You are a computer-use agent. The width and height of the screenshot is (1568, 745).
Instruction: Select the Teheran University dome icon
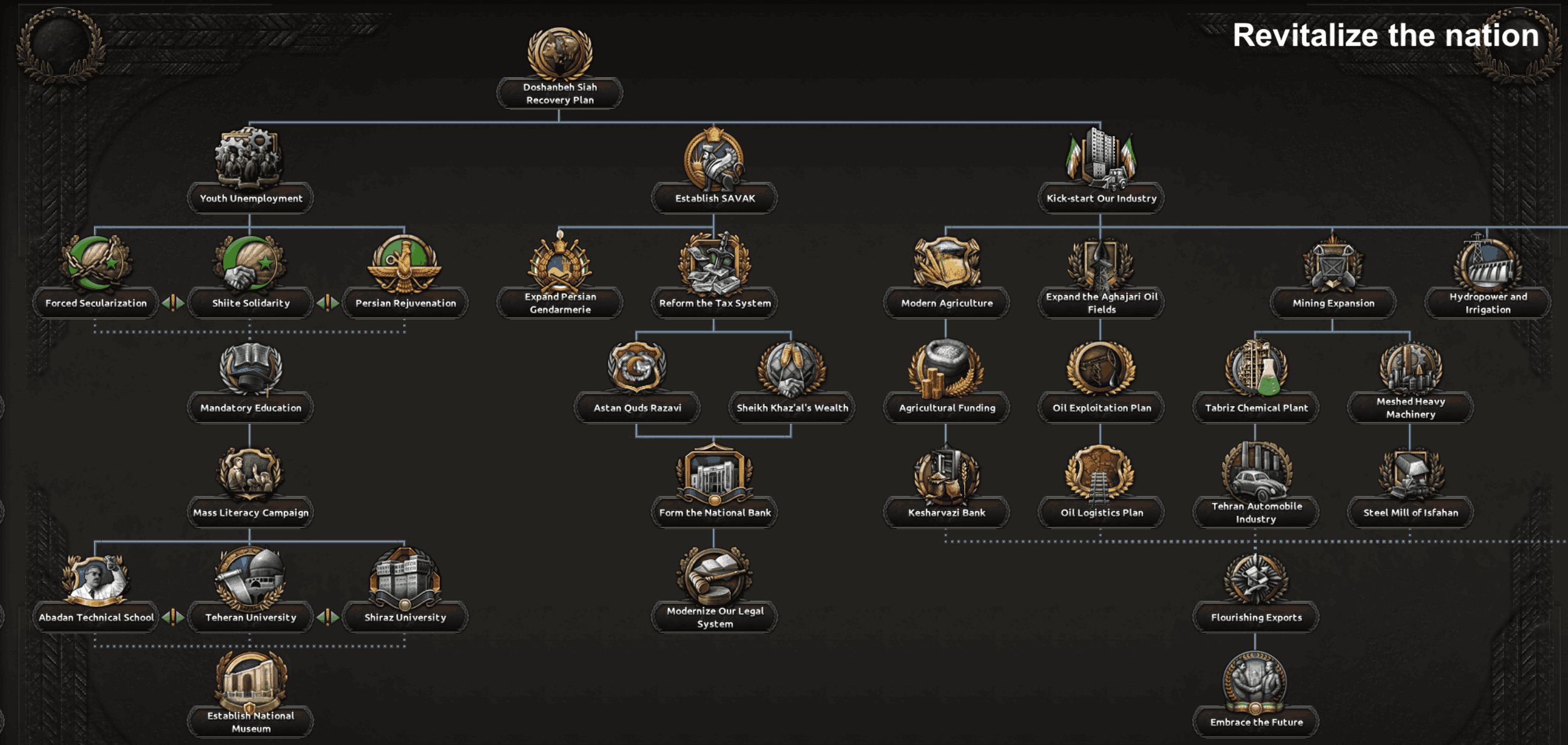click(250, 578)
